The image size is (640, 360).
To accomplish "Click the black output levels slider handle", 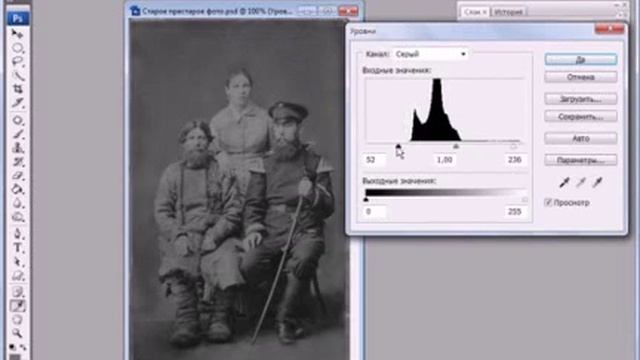I will coord(366,199).
